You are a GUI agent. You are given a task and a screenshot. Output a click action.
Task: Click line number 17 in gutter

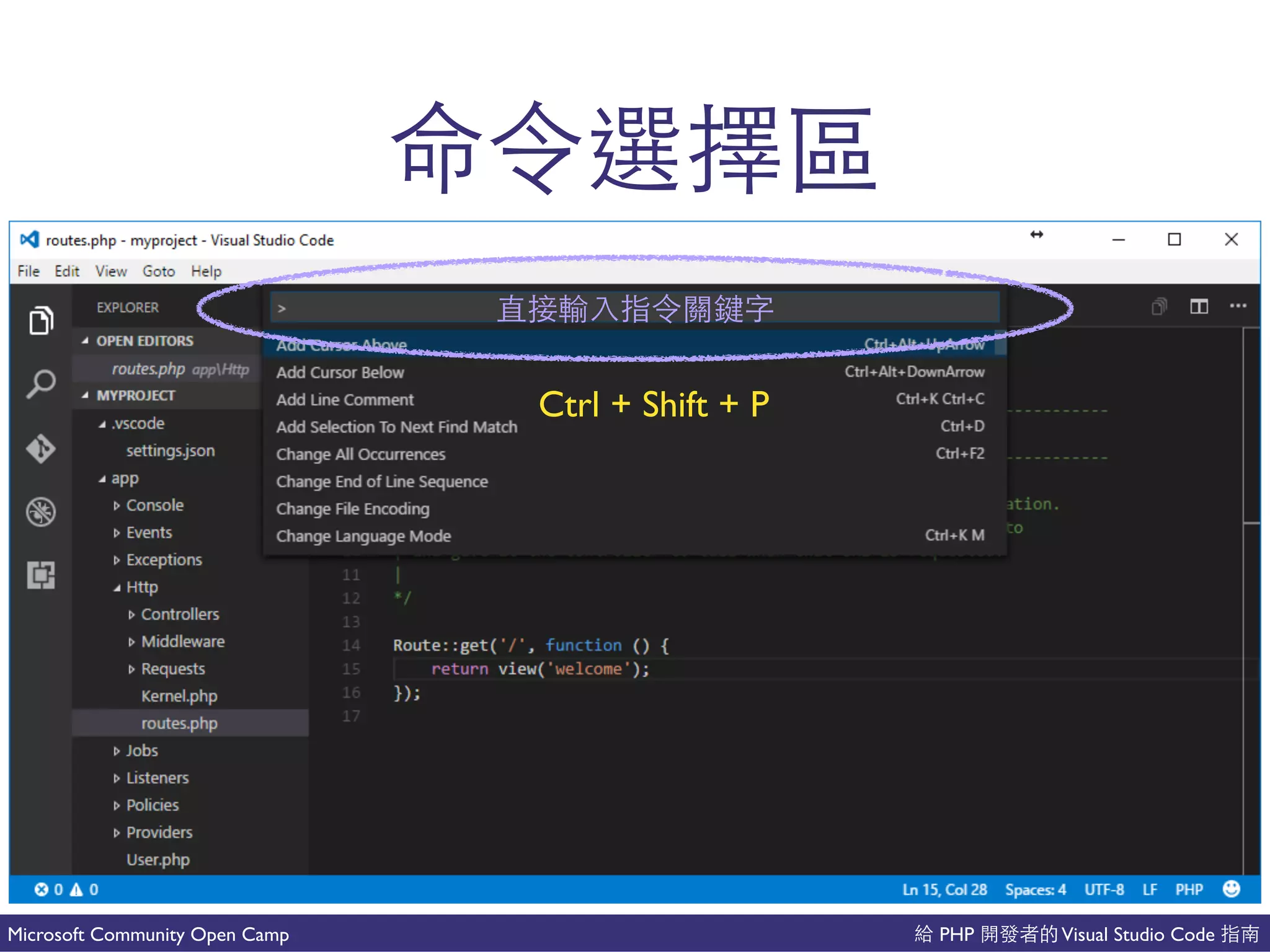(x=351, y=716)
